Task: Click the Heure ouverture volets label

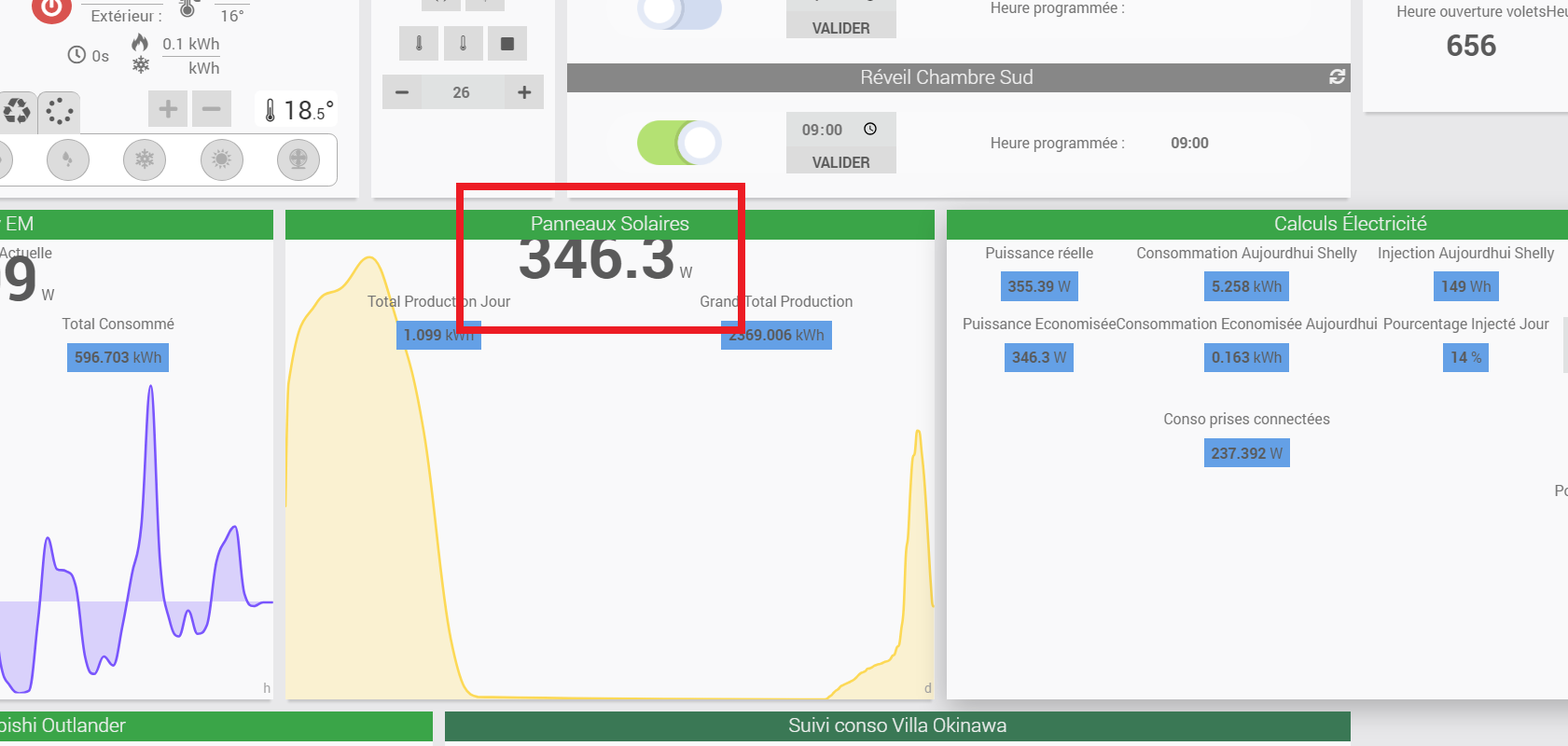Action: 1470,11
